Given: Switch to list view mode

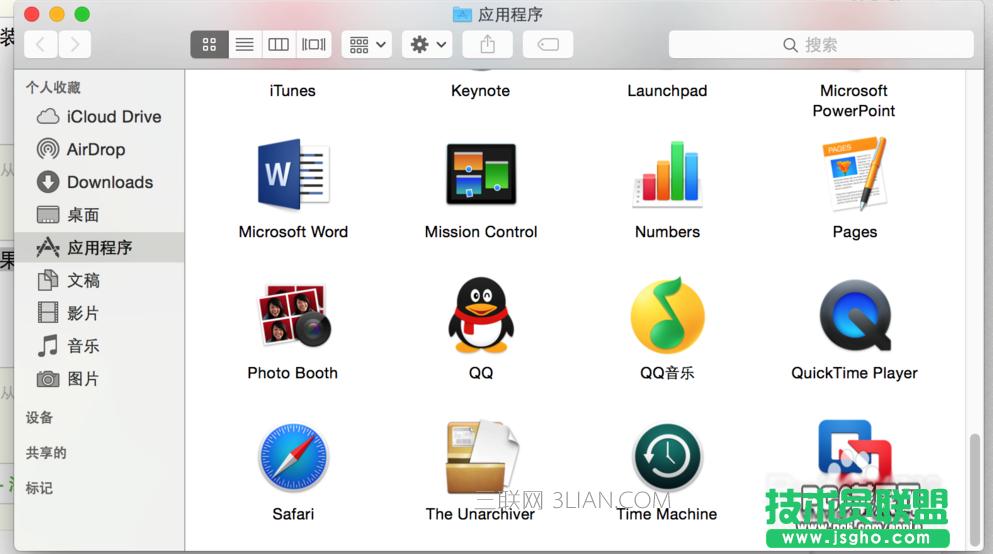Looking at the screenshot, I should coord(244,44).
